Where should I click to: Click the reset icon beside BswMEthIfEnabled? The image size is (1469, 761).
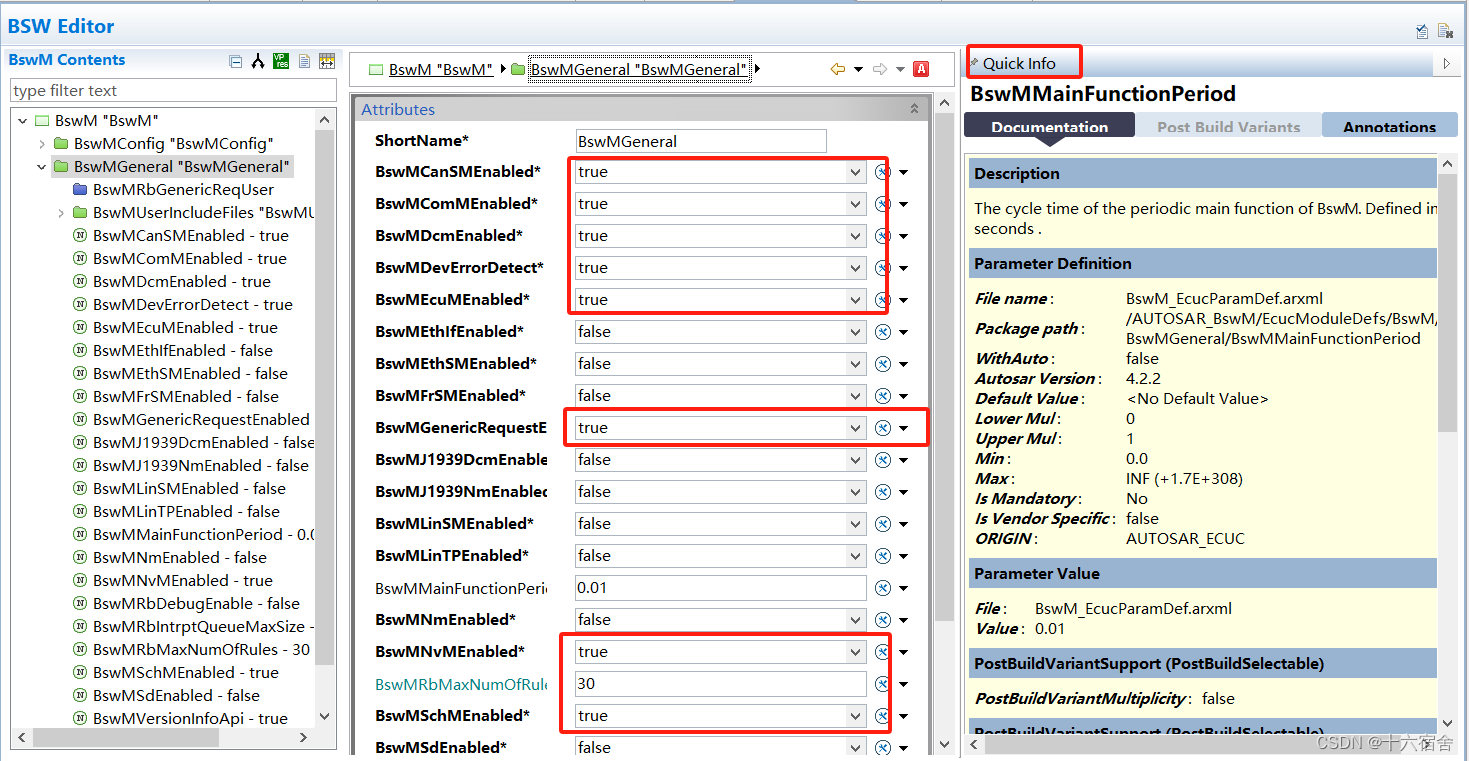tap(883, 332)
